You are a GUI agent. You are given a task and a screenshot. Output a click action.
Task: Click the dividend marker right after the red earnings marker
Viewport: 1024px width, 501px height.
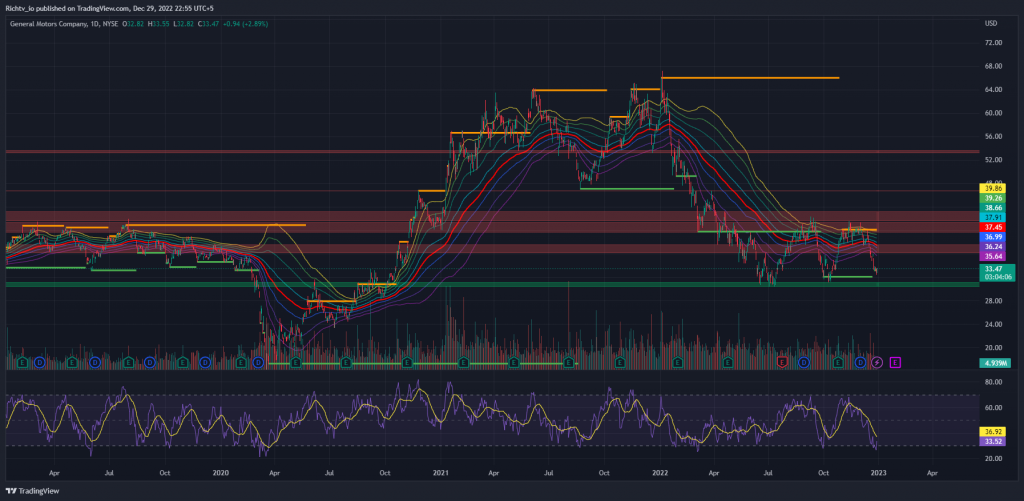(x=804, y=362)
